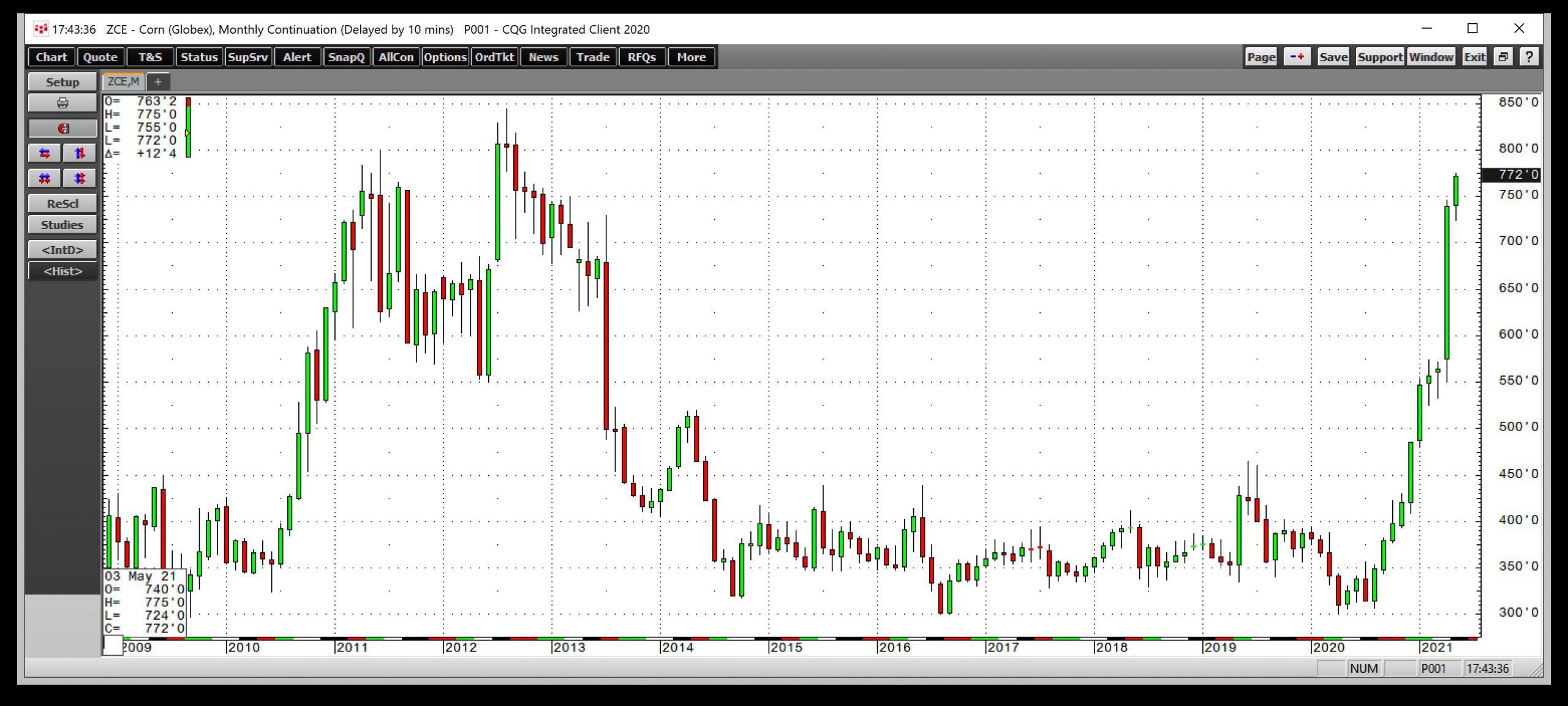The height and width of the screenshot is (706, 1568).
Task: Click the printer icon button
Action: 62,103
